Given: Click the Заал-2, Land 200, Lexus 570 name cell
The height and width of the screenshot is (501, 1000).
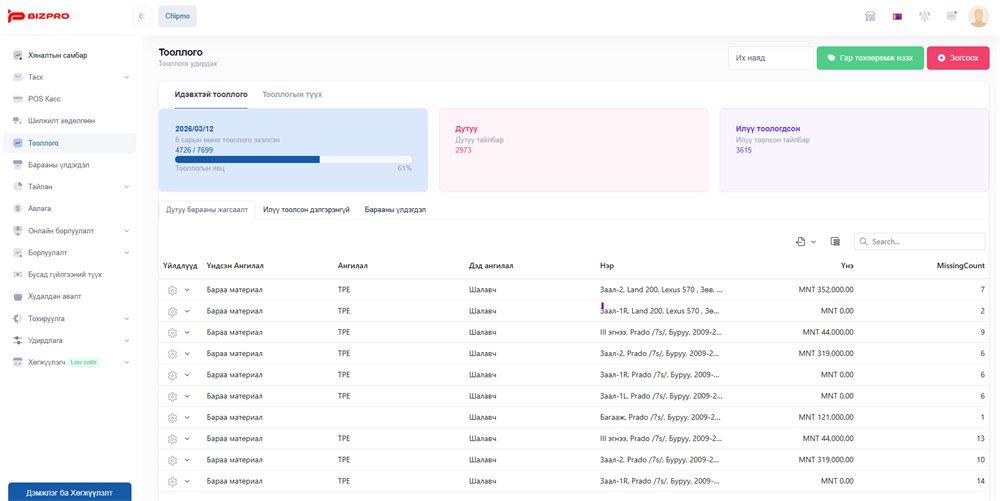Looking at the screenshot, I should click(x=661, y=290).
